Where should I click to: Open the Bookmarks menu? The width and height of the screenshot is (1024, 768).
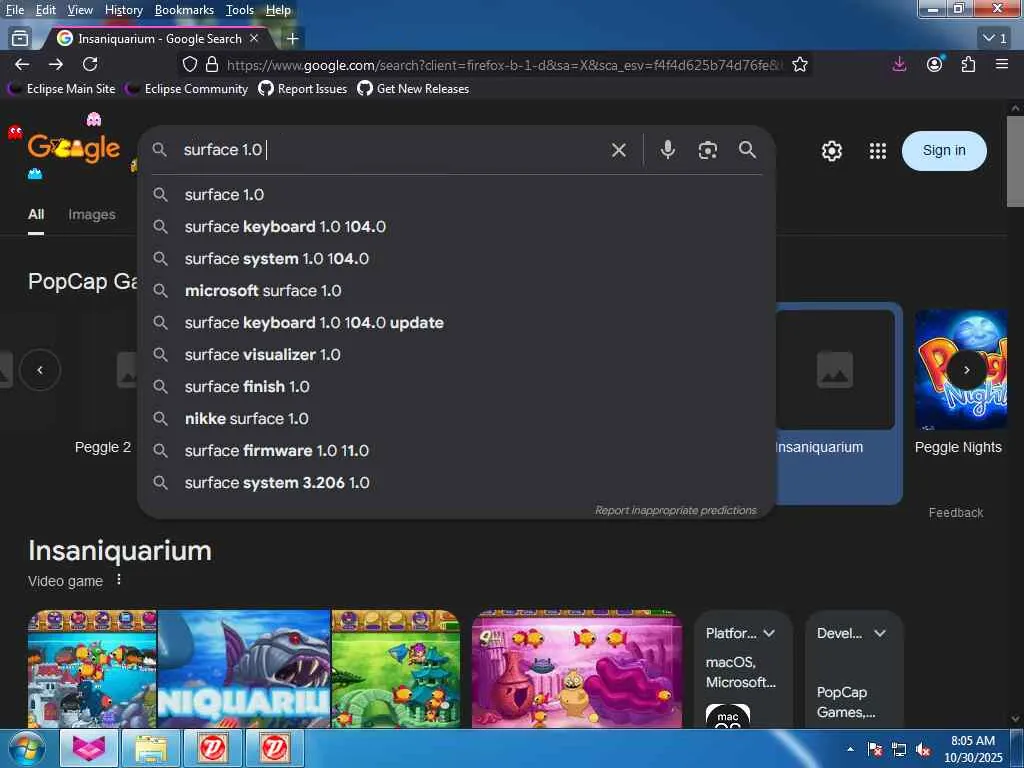184,10
